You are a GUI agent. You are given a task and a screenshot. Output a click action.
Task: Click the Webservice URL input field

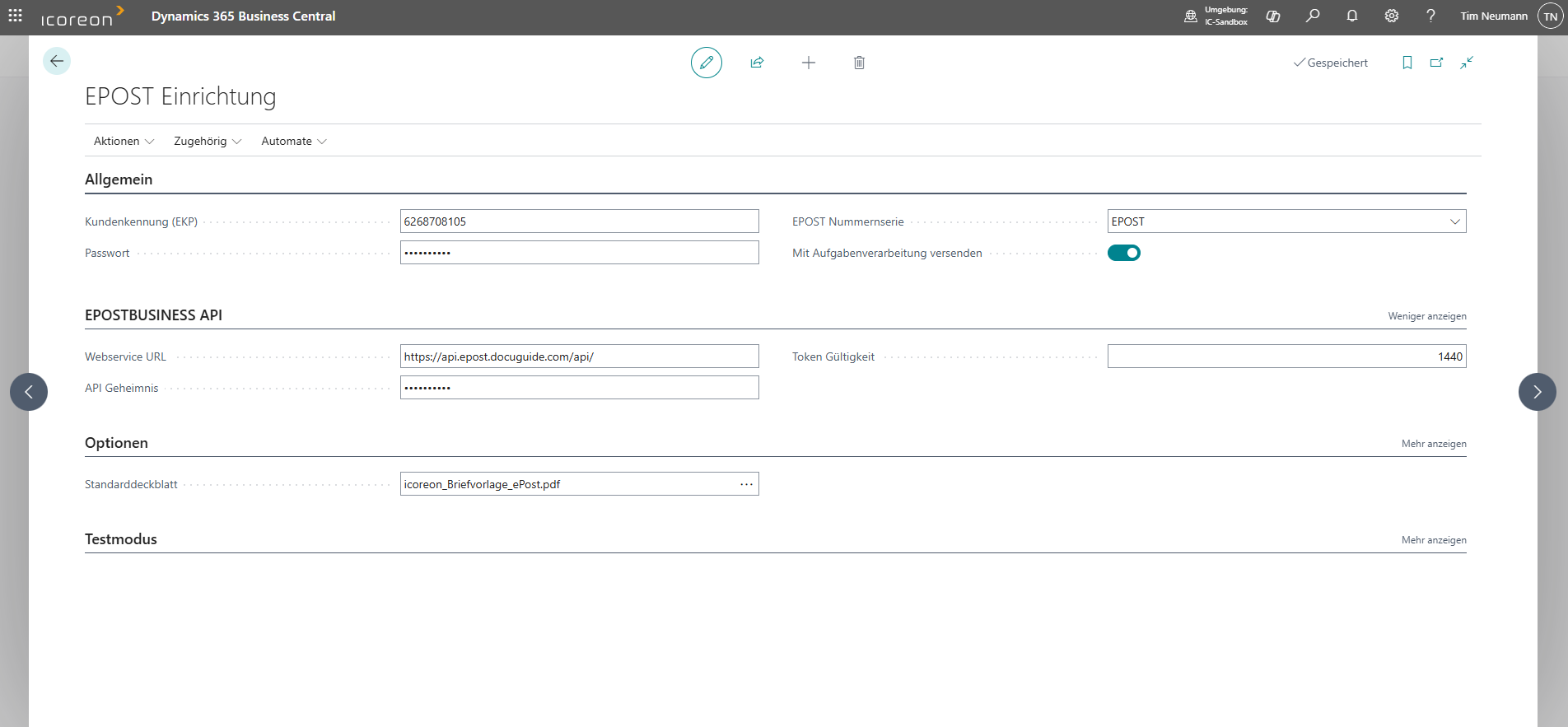click(x=579, y=357)
